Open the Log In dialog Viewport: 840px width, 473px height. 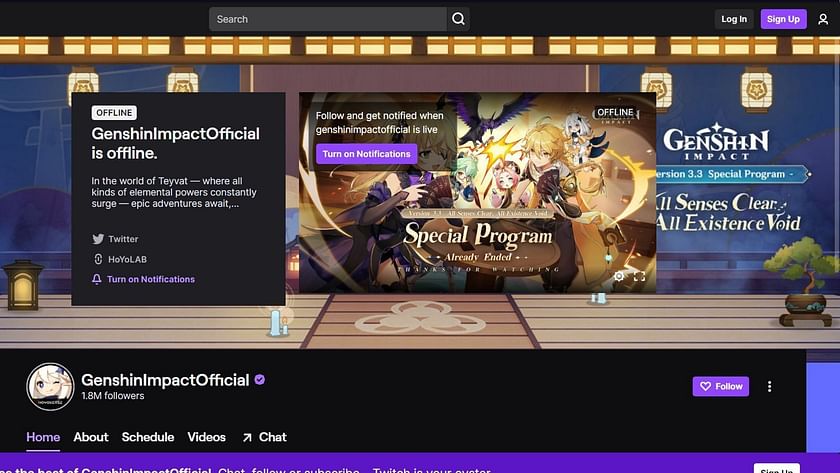(734, 19)
